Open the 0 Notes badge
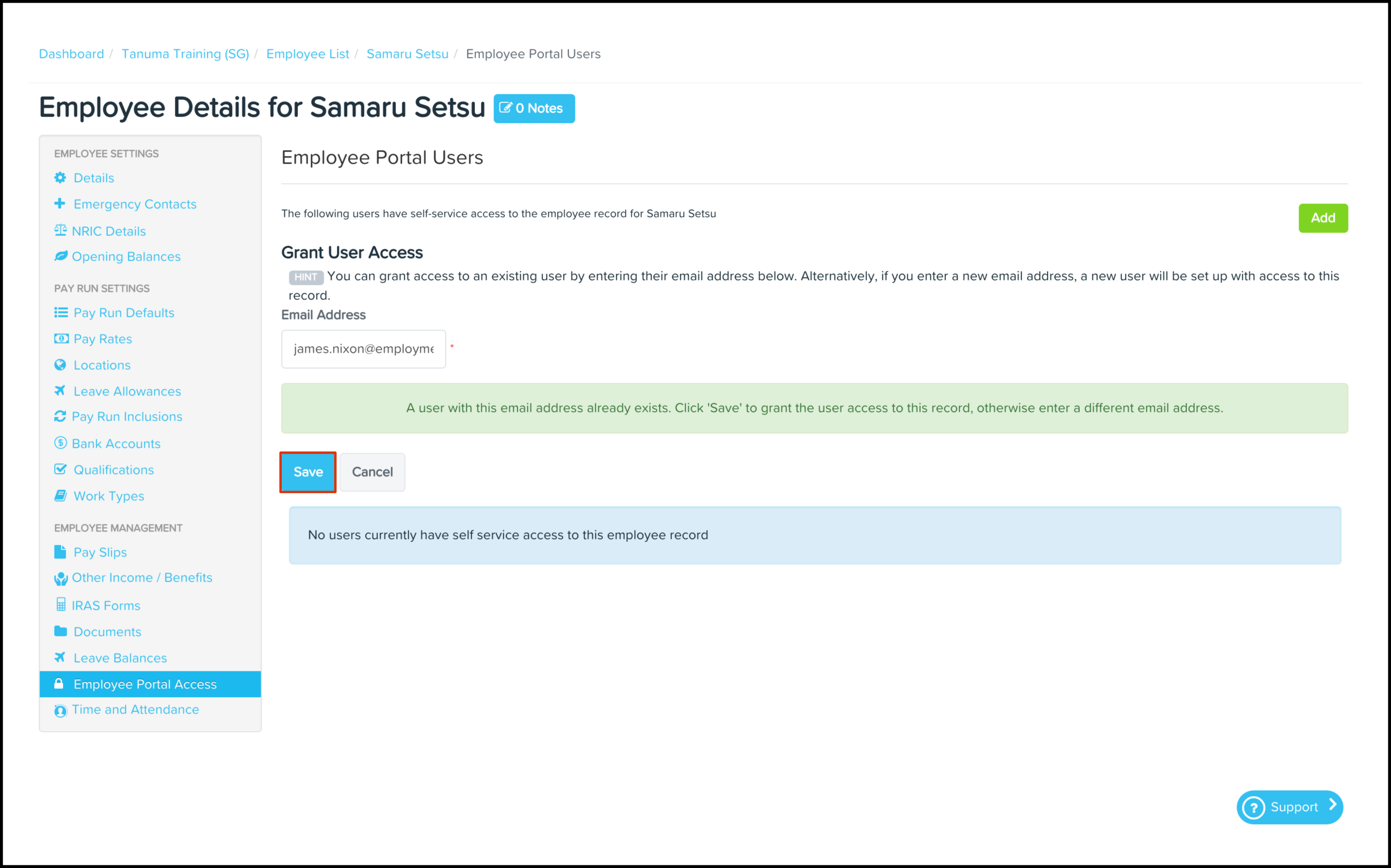 coord(534,109)
